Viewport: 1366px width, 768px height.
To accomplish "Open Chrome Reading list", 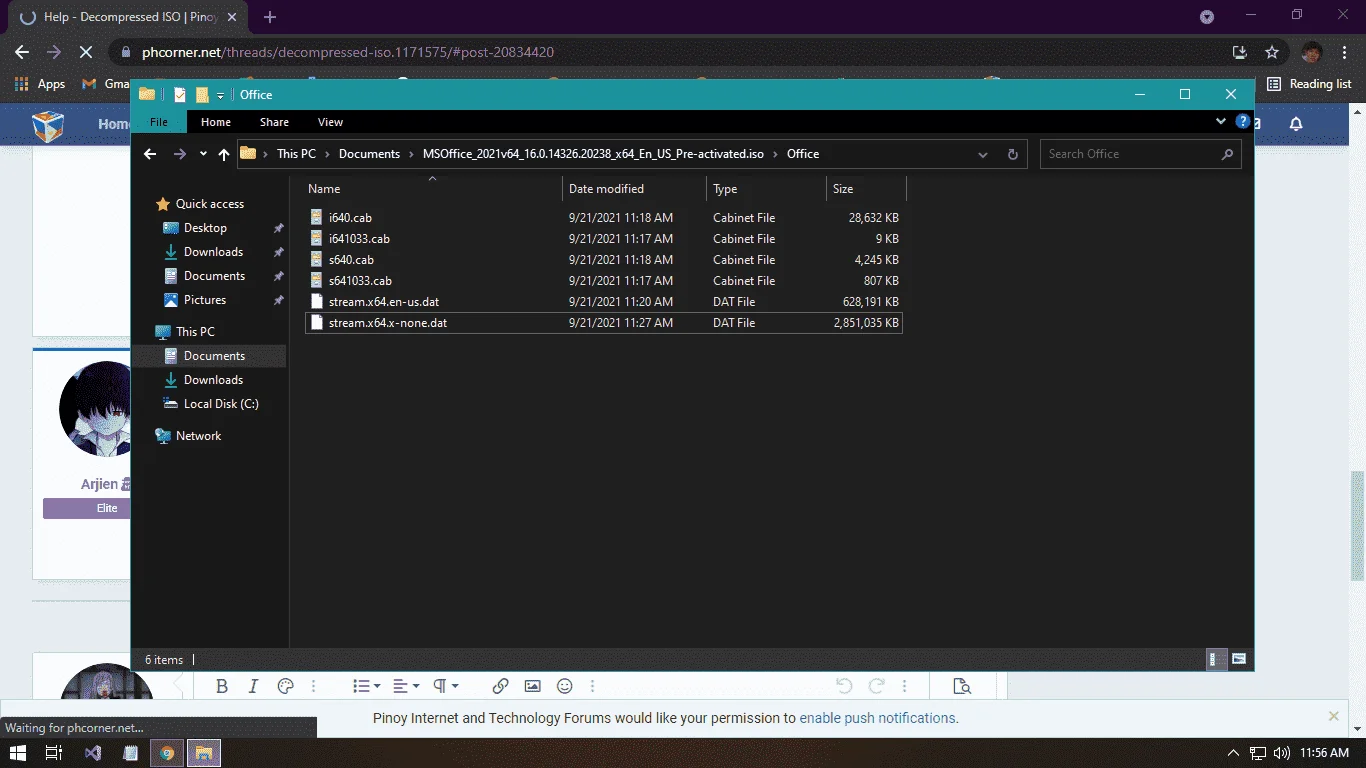I will click(x=1309, y=84).
